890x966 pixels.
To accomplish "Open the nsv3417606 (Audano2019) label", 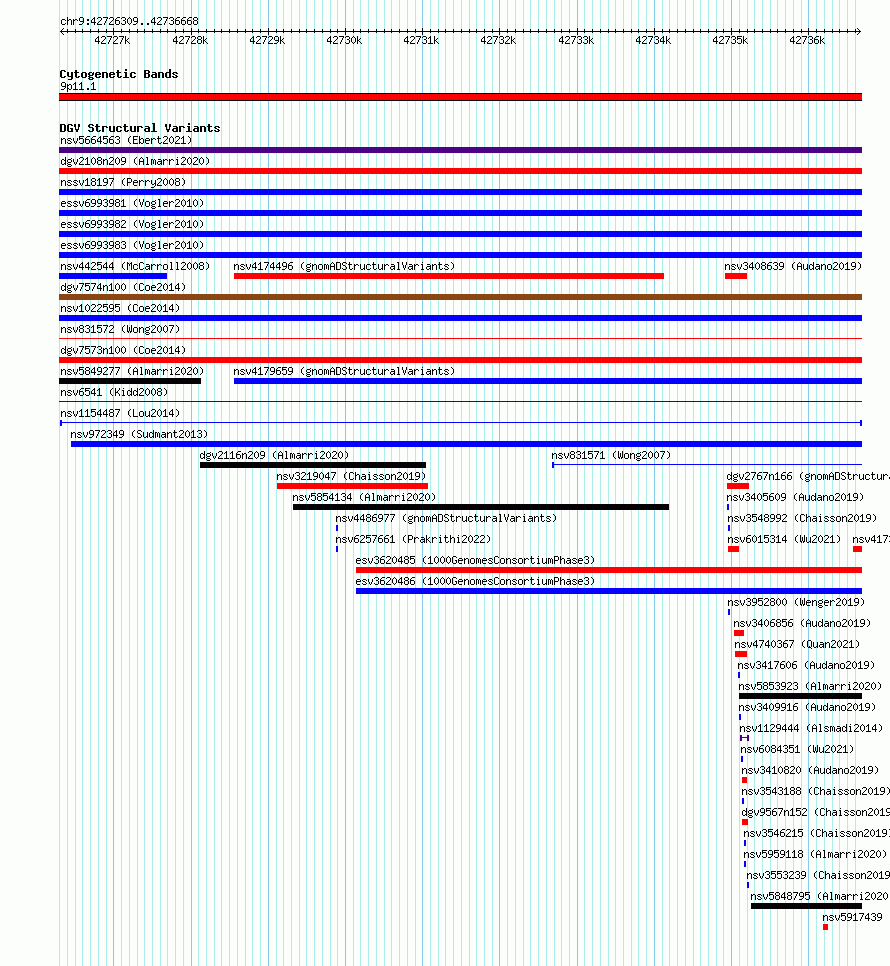I will [x=806, y=665].
